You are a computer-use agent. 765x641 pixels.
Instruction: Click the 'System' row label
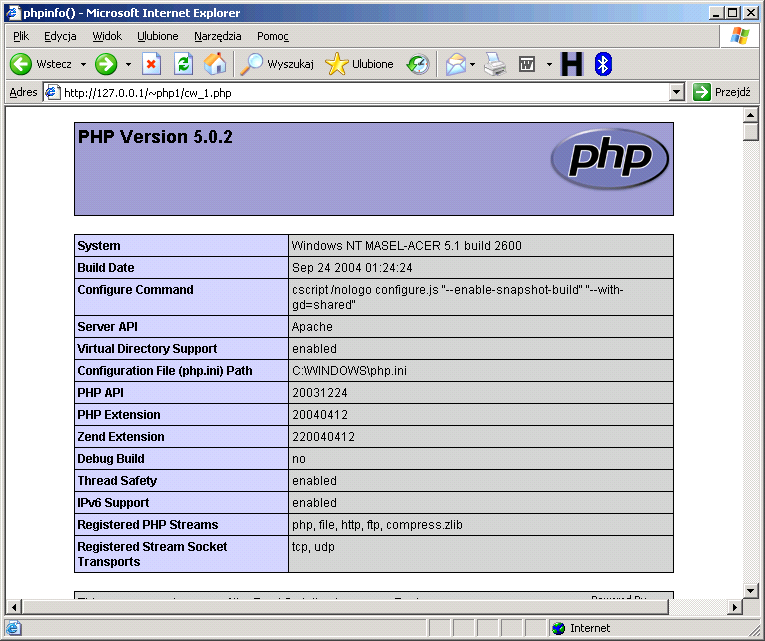click(99, 246)
